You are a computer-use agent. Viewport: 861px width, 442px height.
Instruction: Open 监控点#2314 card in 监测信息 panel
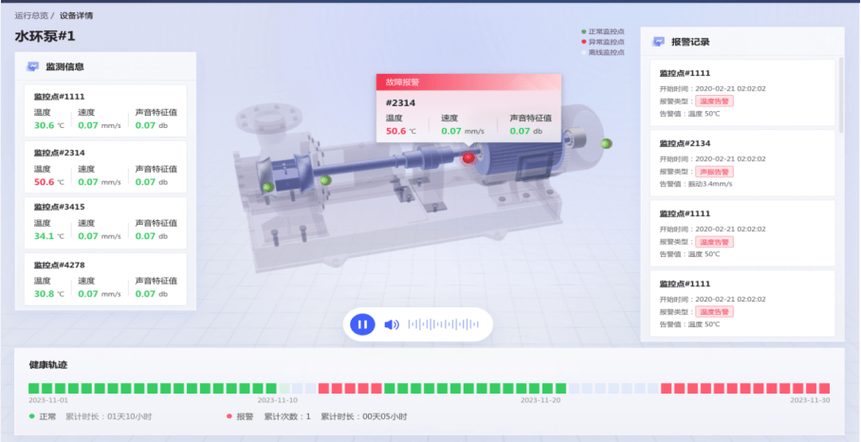105,167
